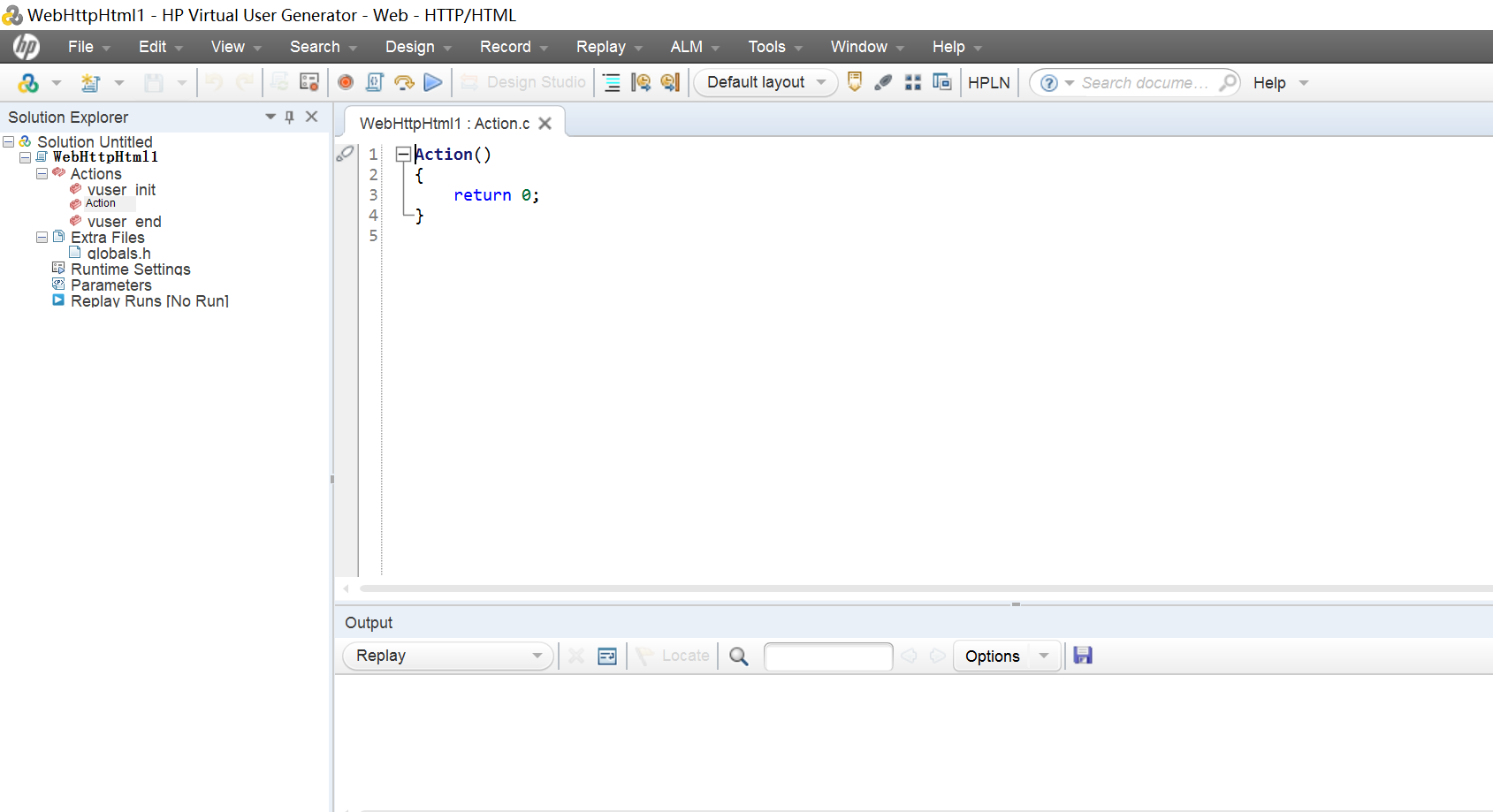1493x812 pixels.
Task: Open the View menu
Action: coord(235,47)
